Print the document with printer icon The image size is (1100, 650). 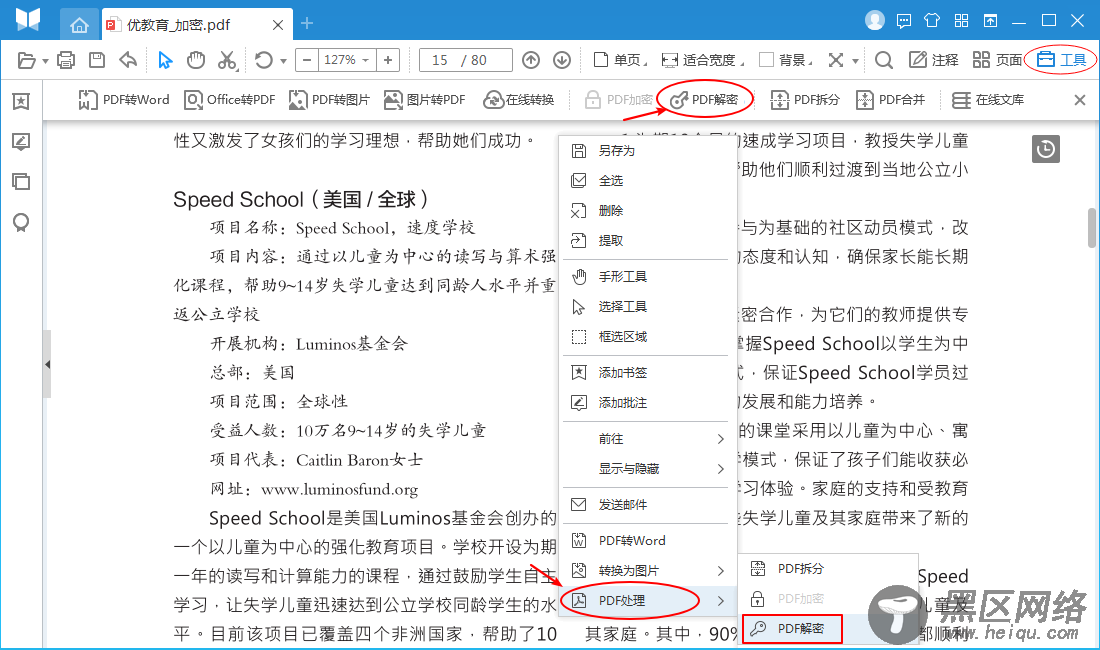point(66,60)
